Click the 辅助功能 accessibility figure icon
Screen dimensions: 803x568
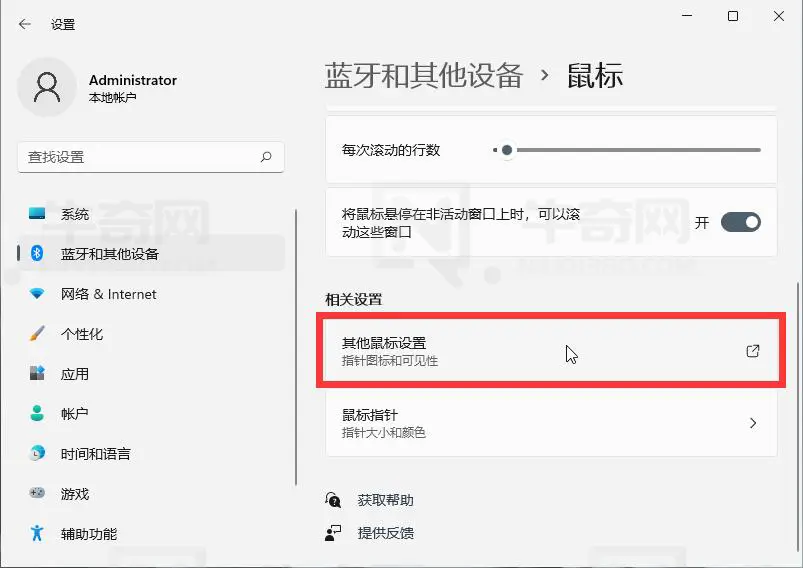[x=37, y=533]
